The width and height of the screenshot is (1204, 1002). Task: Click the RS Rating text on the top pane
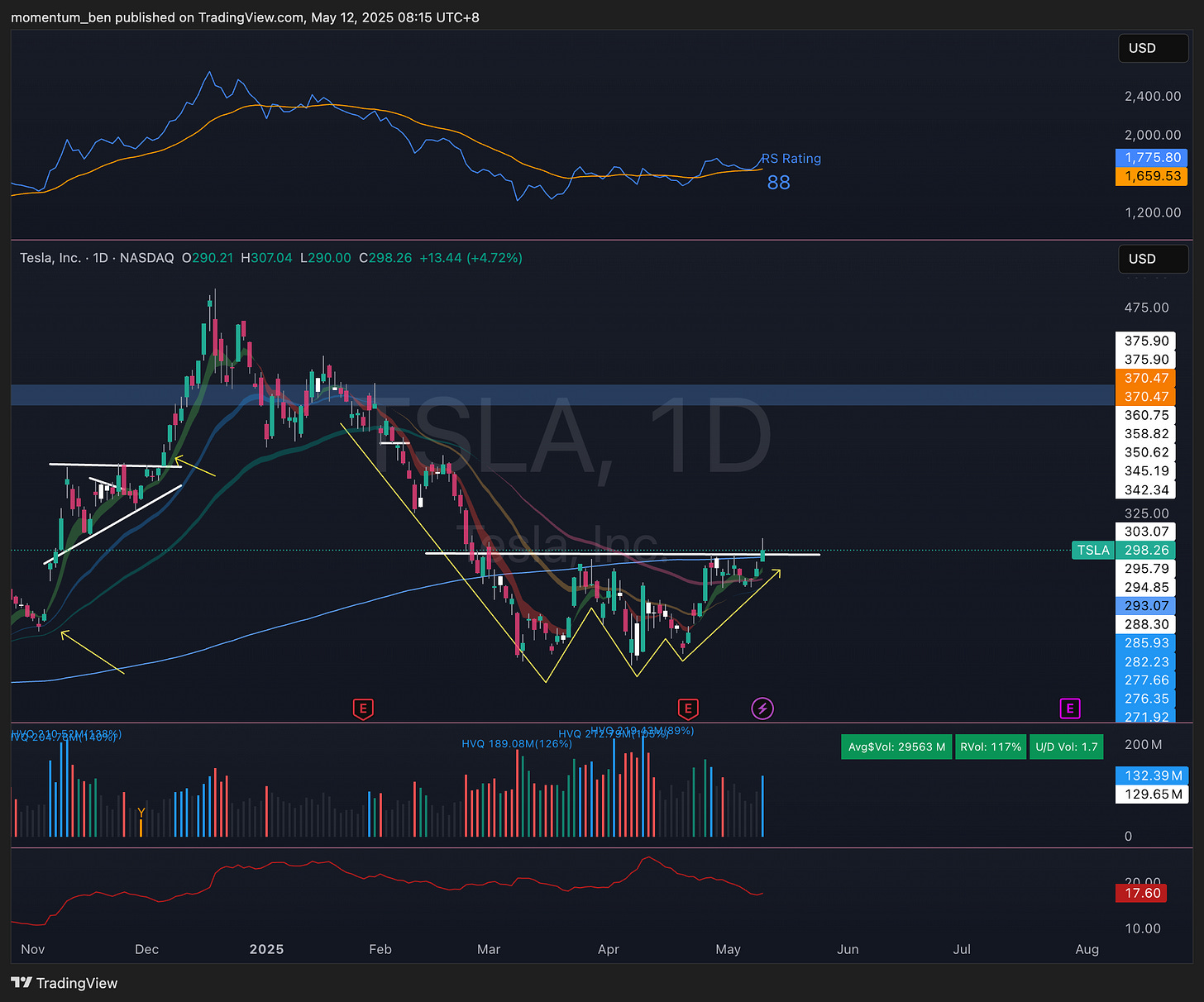[x=791, y=159]
